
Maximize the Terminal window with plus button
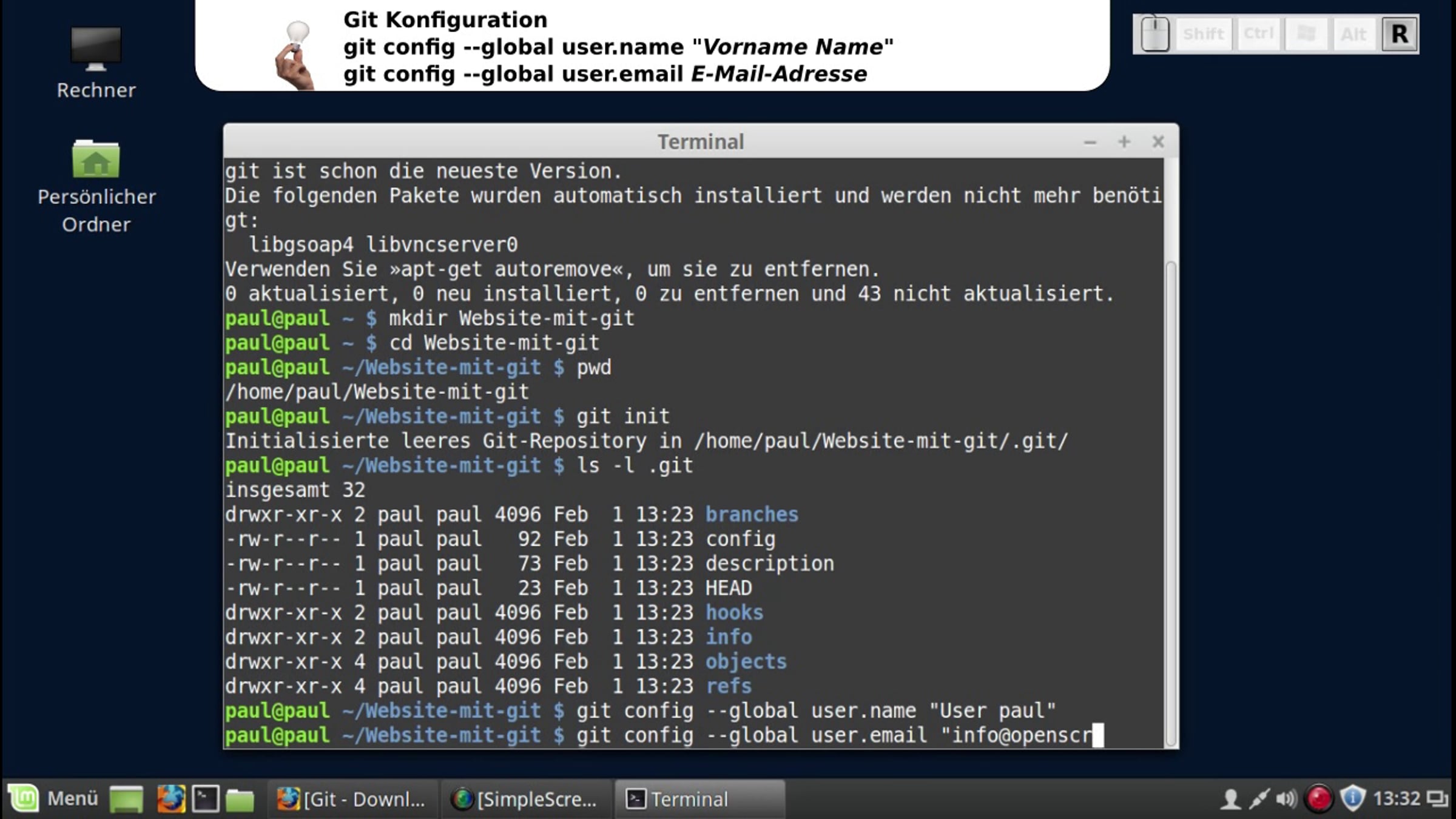click(1124, 142)
